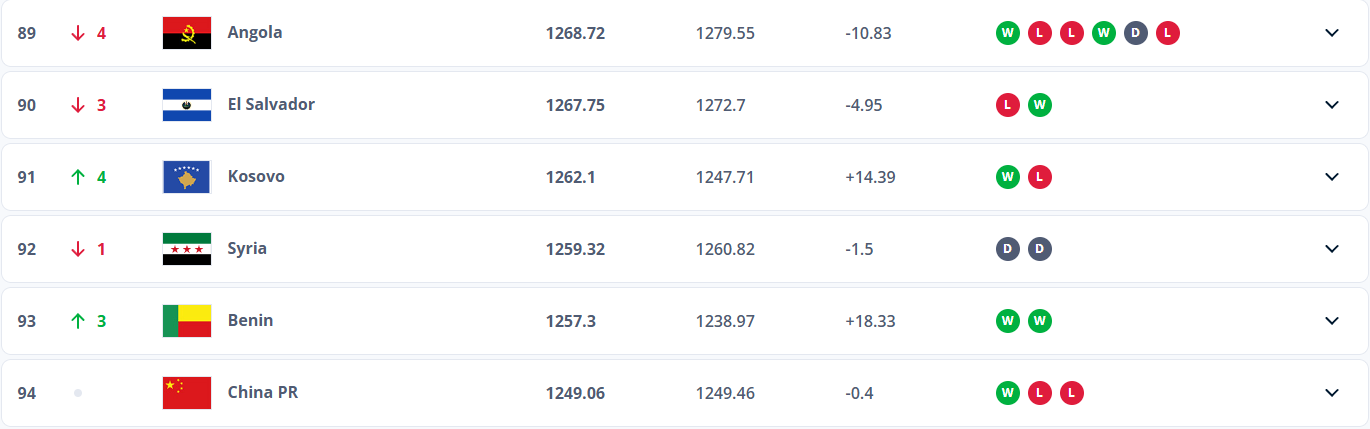Click Syria's first gray D result badge
Image resolution: width=1370 pixels, height=429 pixels.
coord(1008,249)
